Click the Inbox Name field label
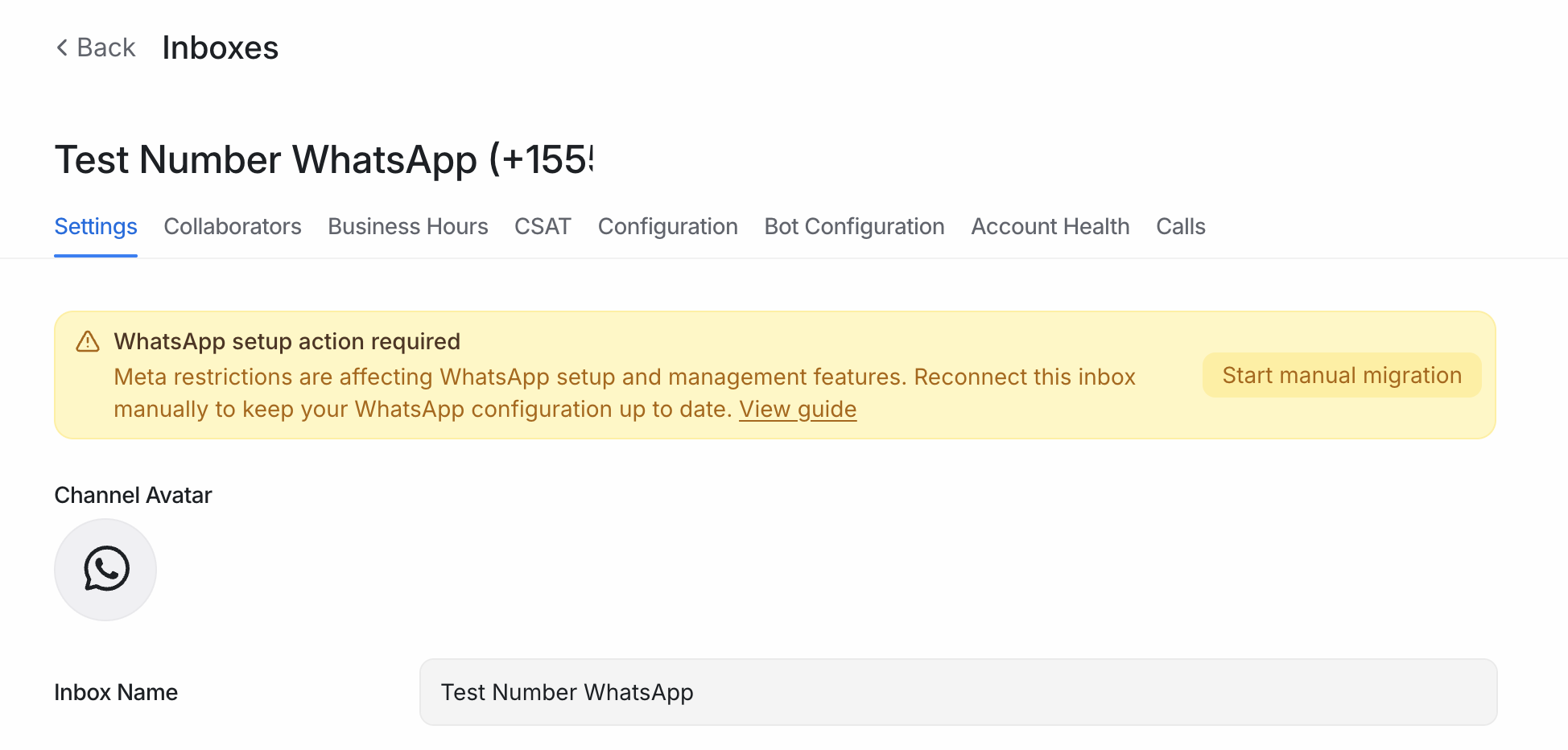 point(116,692)
